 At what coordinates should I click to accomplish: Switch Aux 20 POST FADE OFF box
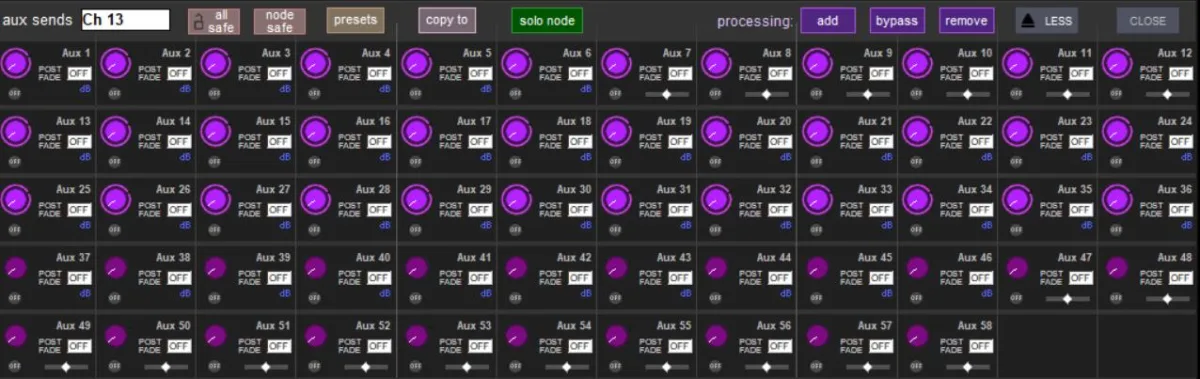tap(780, 141)
